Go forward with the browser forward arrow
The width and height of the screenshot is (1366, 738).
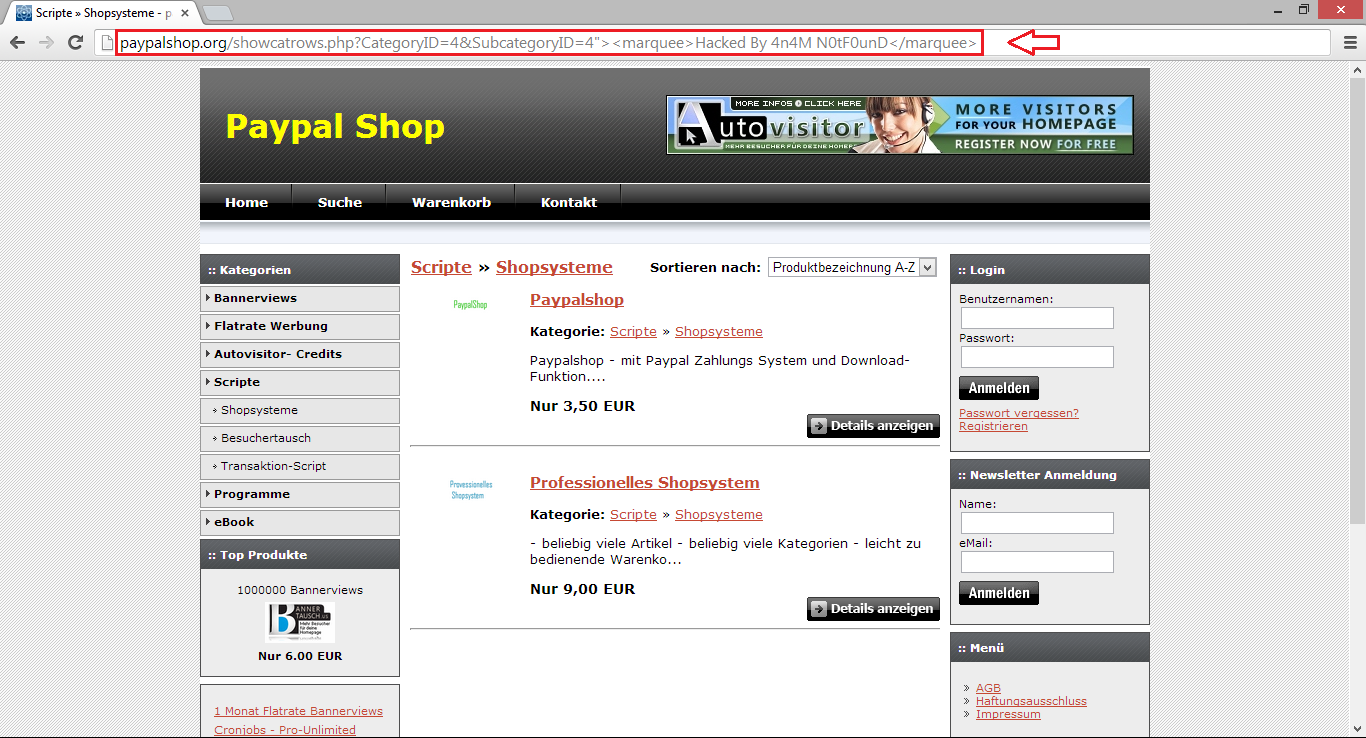tap(46, 42)
